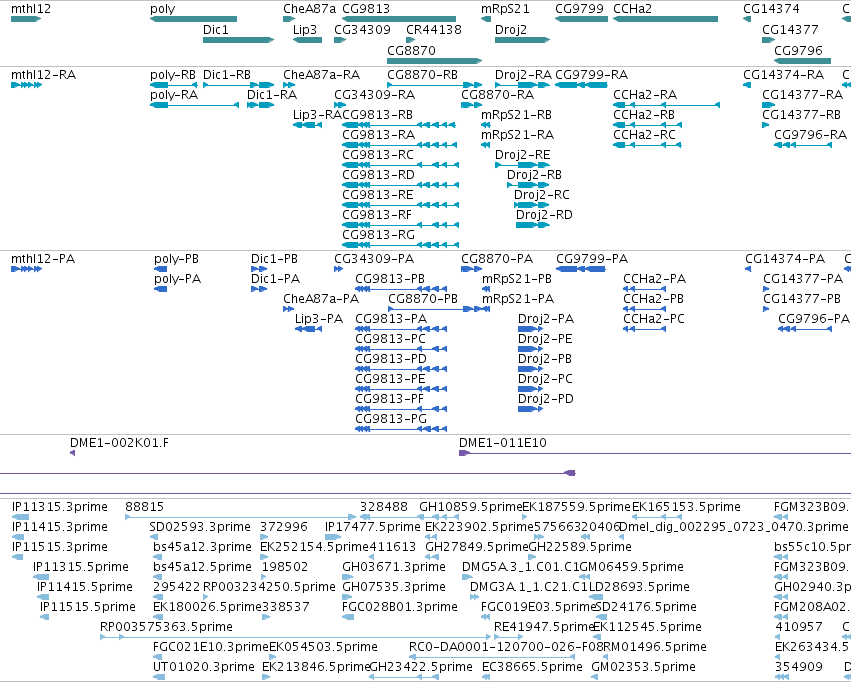Open the CG8870-RB transcript label

click(x=422, y=75)
